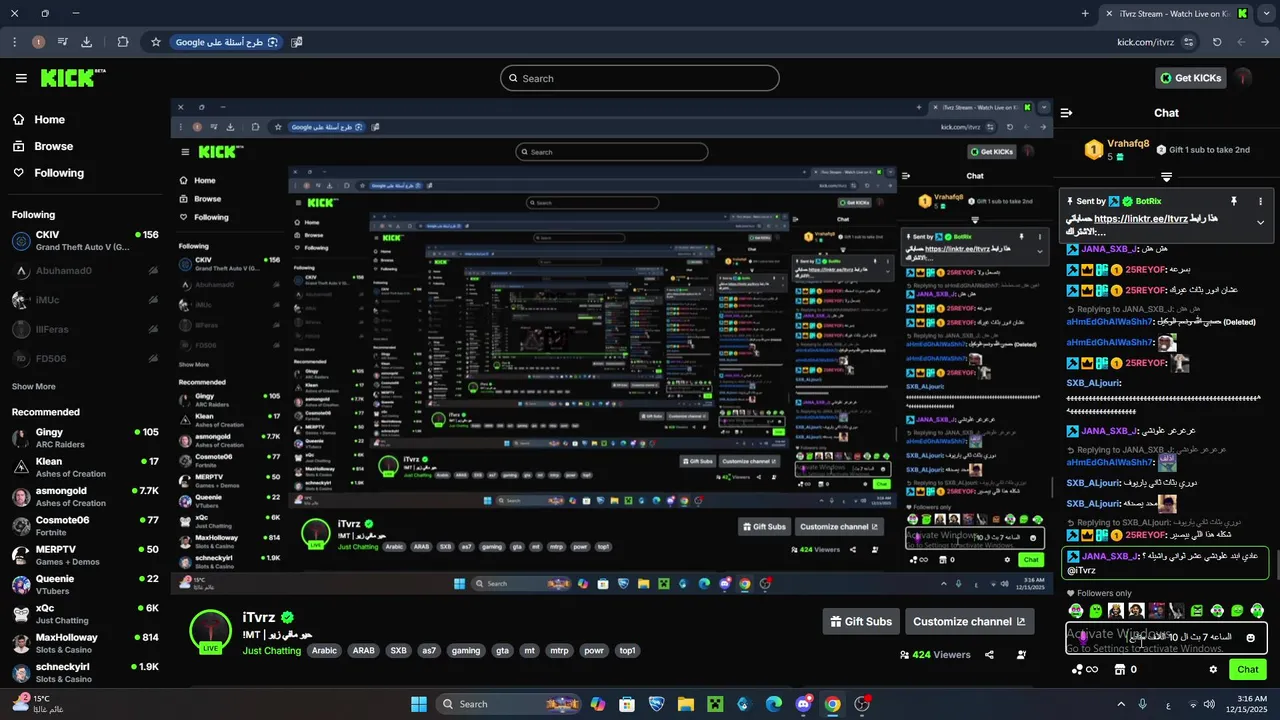Open File Explorer from taskbar
This screenshot has width=1280, height=720.
(686, 704)
